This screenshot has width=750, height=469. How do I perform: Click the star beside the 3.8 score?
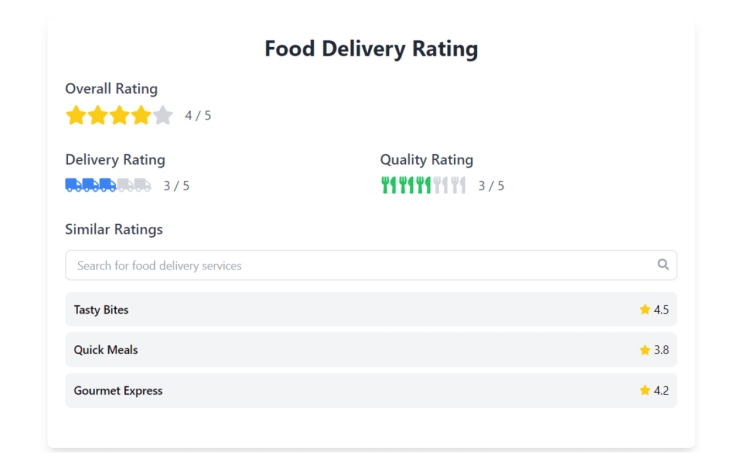(645, 350)
